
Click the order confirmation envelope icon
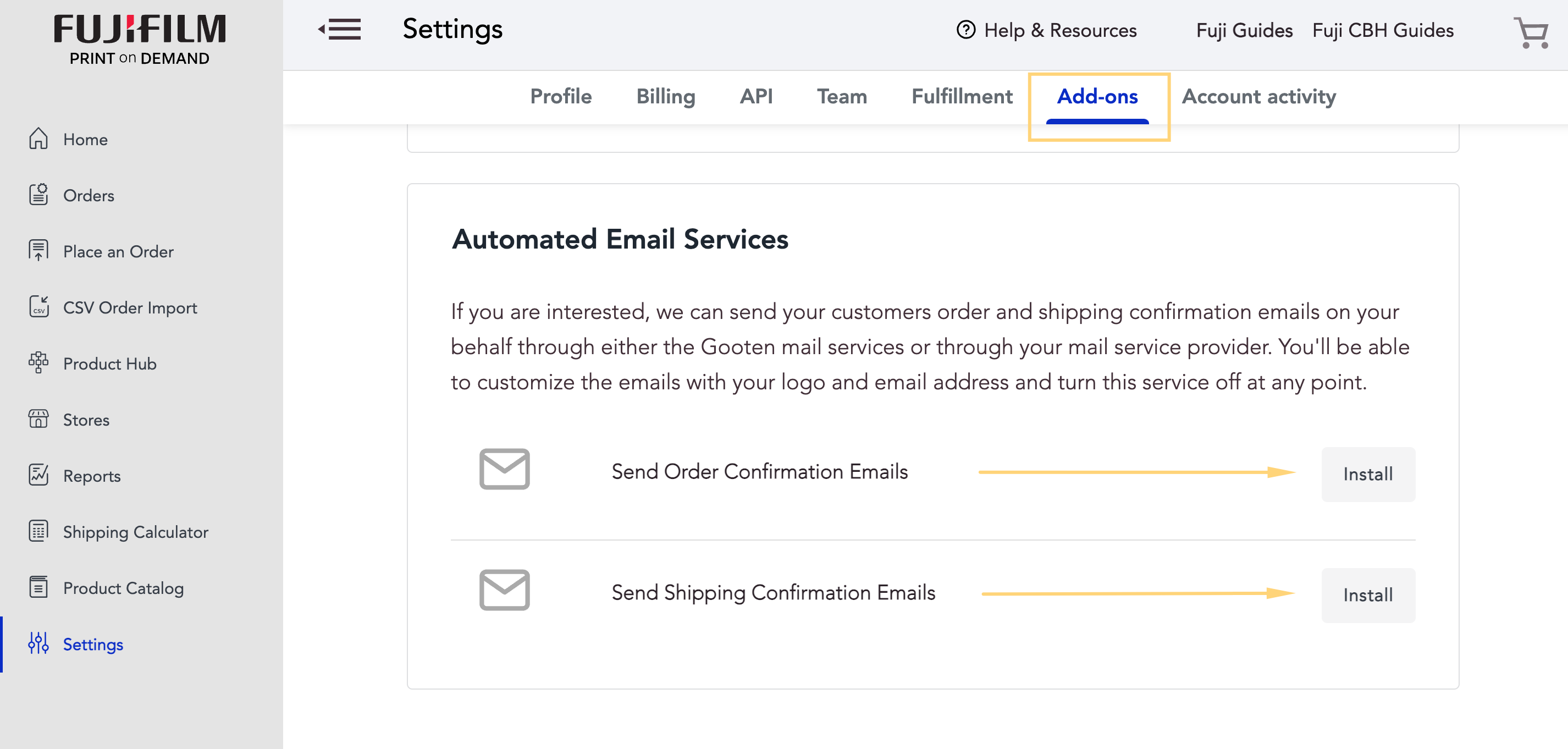(x=504, y=469)
